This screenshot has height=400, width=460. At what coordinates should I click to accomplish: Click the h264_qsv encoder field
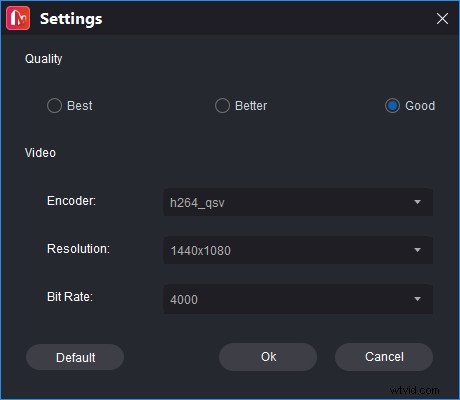[298, 202]
